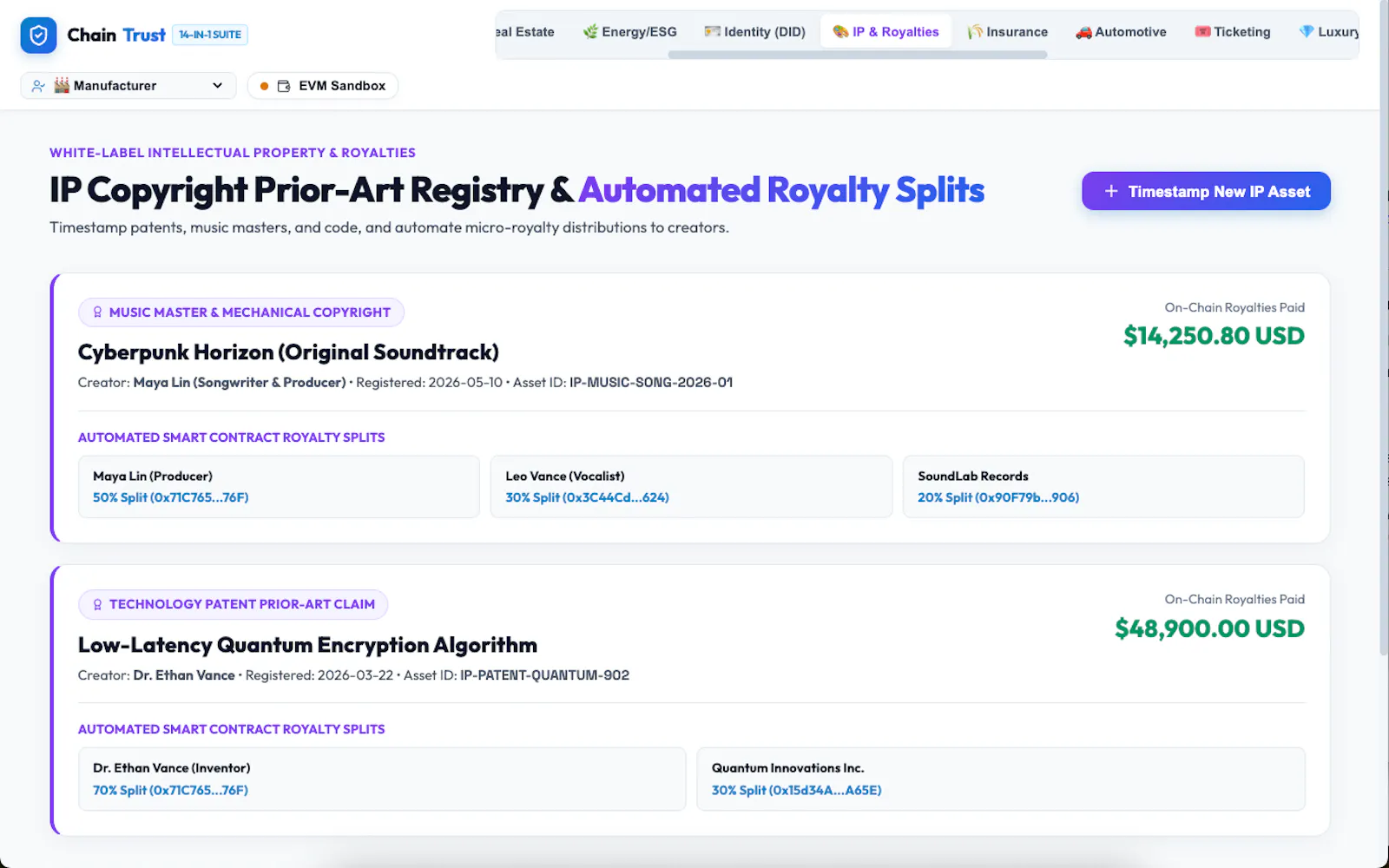Switch to the Ticketing tab

click(1232, 32)
